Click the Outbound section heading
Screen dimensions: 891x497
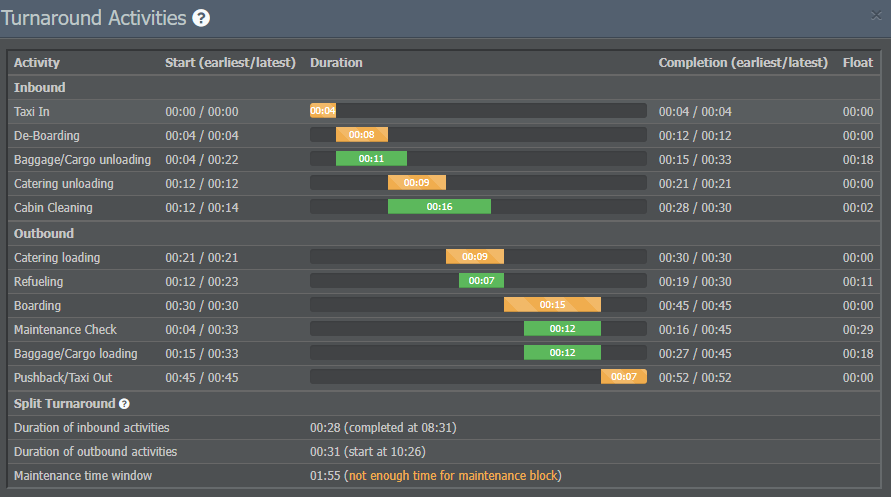click(44, 233)
